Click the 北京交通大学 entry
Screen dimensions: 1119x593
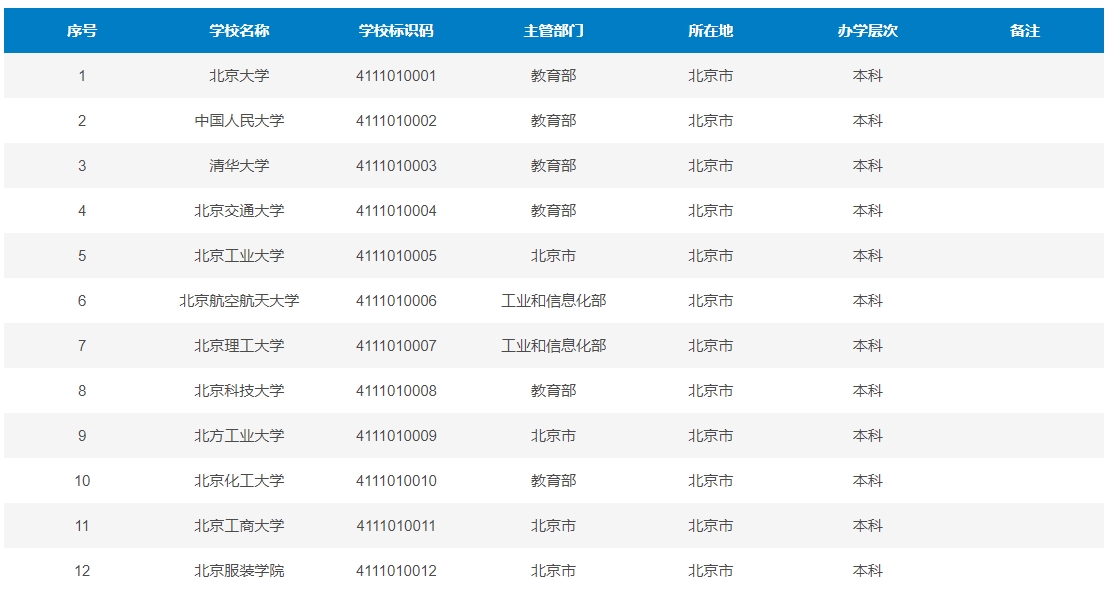pos(239,211)
